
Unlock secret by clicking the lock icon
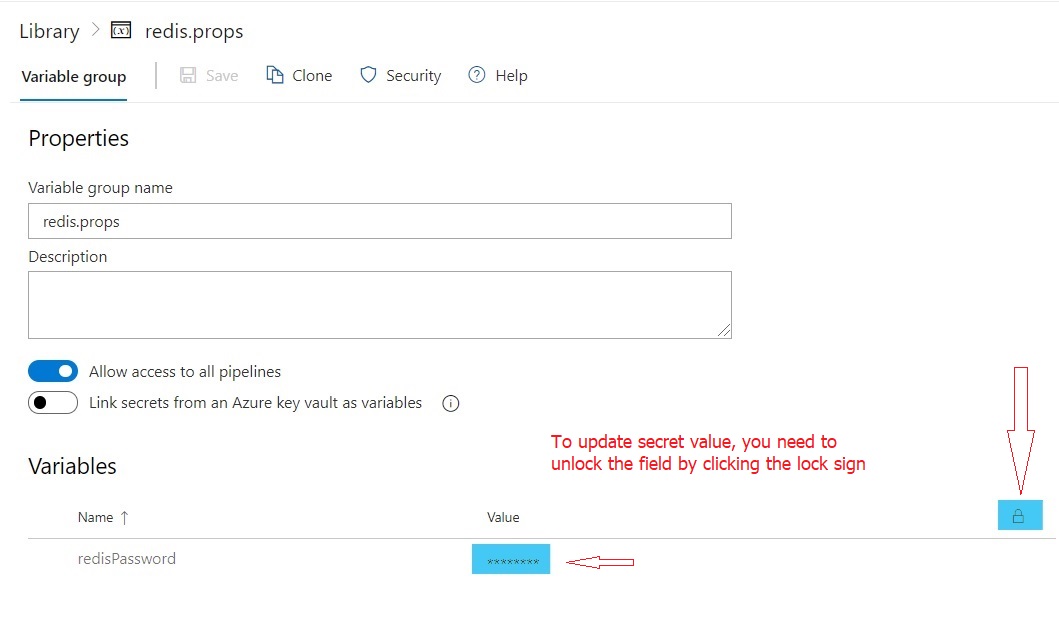(1019, 516)
